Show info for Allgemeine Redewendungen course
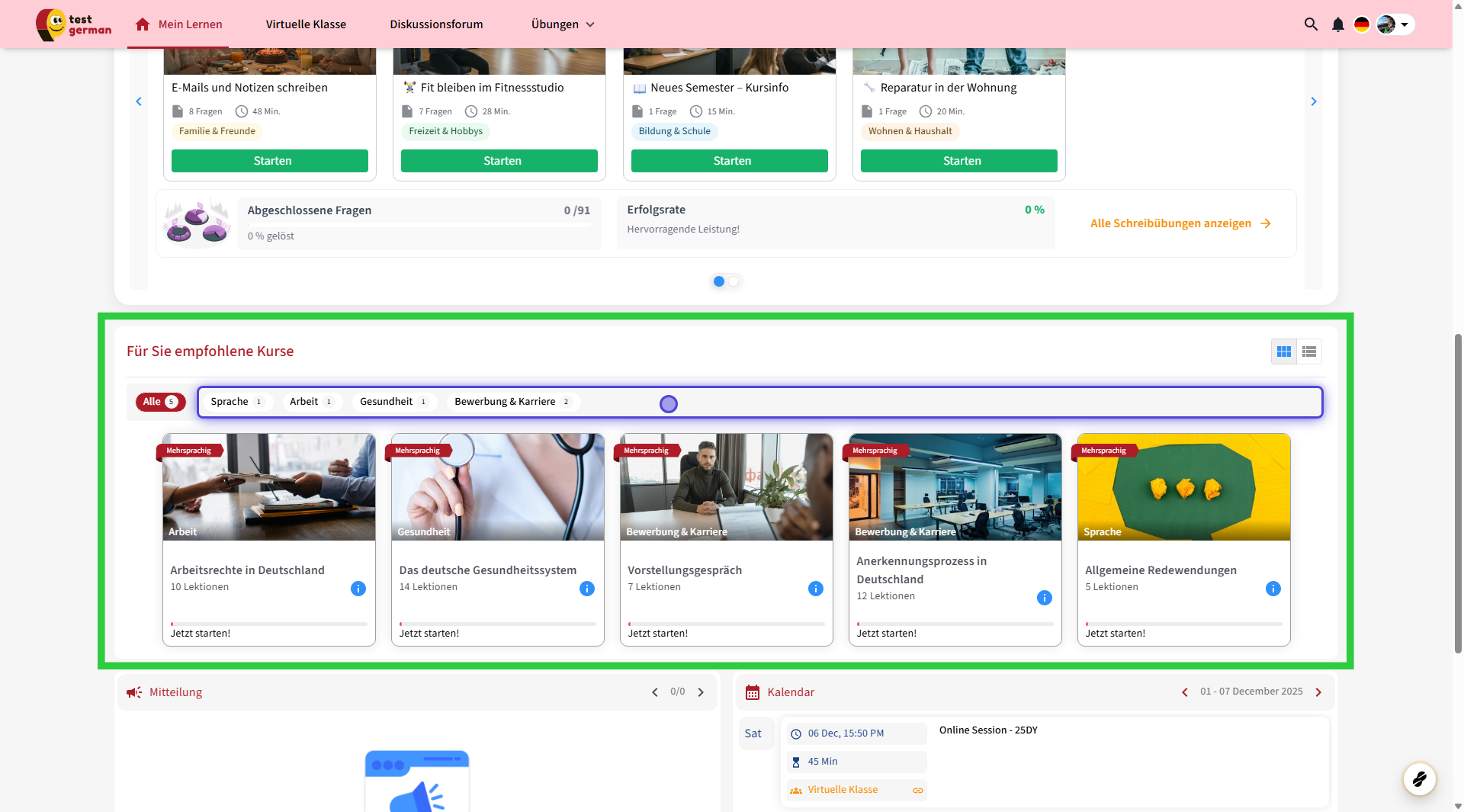Image resolution: width=1464 pixels, height=812 pixels. [x=1273, y=589]
